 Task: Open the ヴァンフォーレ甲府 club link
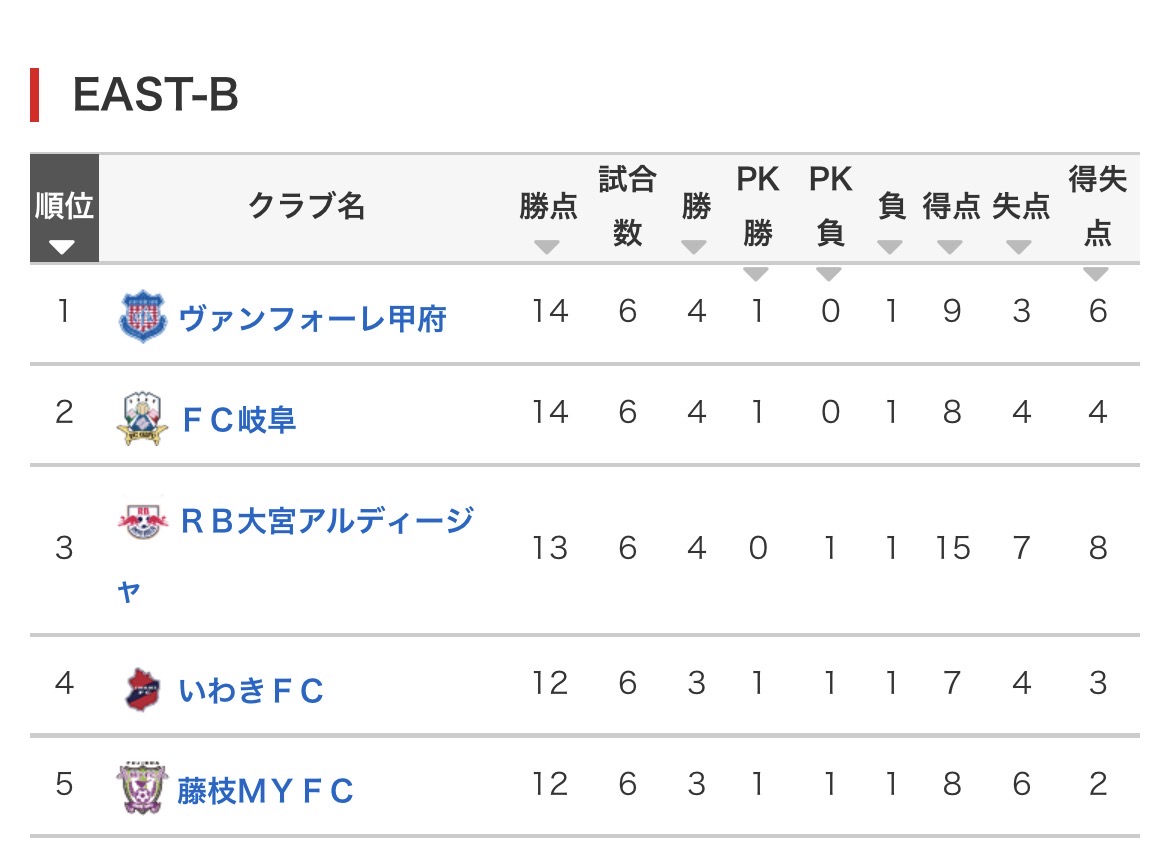[312, 319]
